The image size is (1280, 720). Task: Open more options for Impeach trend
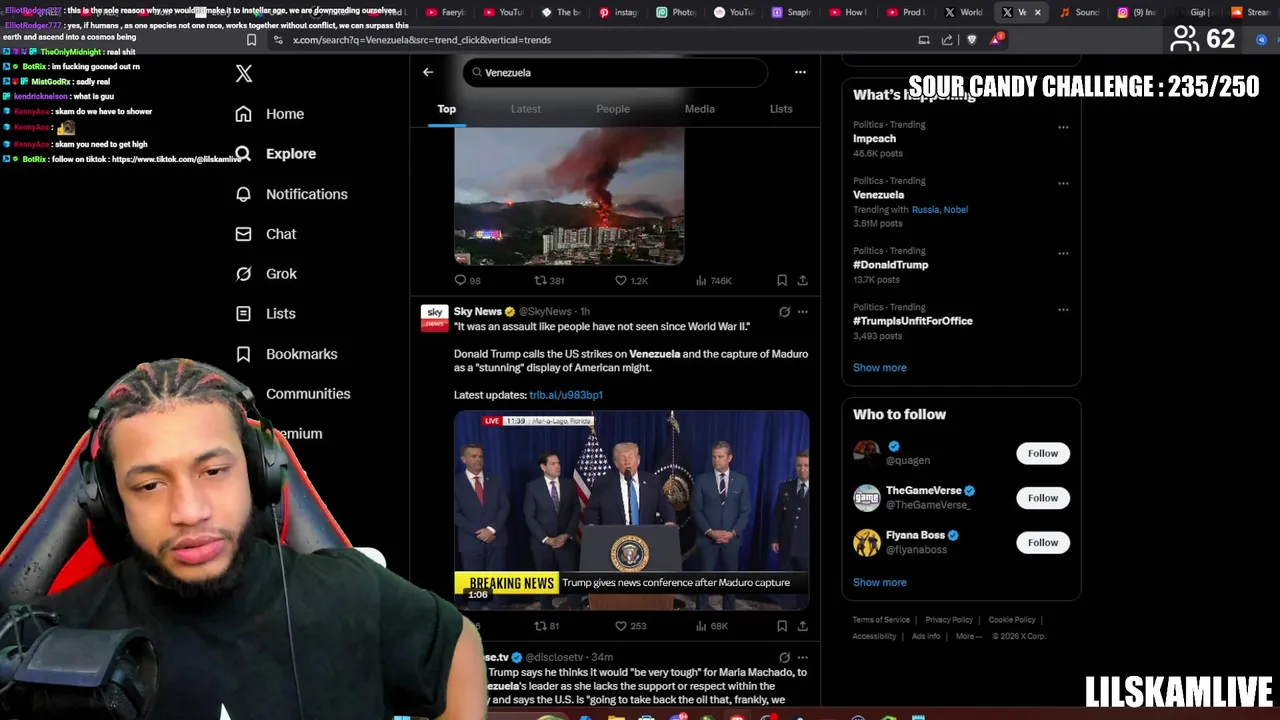pos(1063,127)
